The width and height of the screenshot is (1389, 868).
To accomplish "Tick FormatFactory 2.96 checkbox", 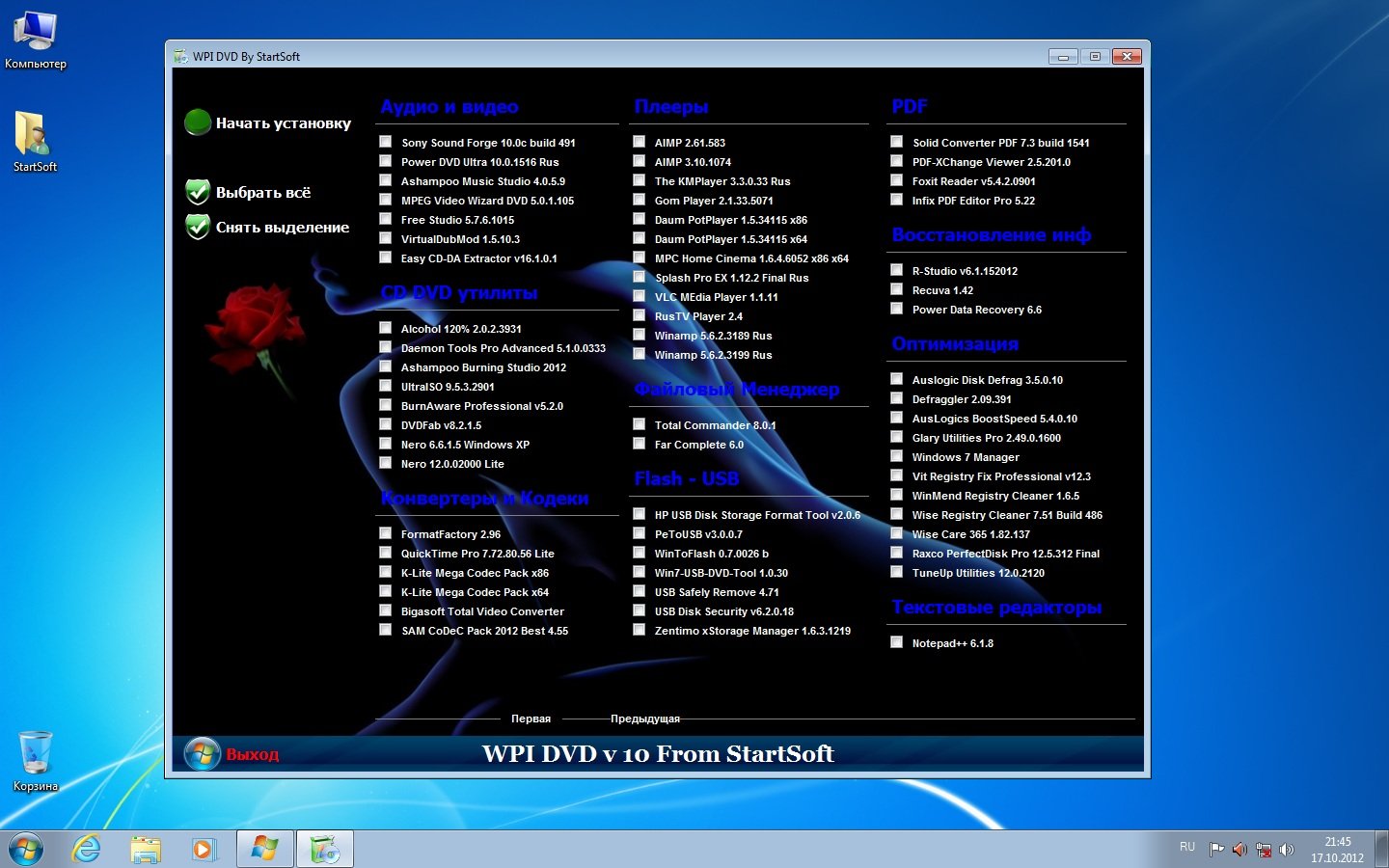I will pyautogui.click(x=385, y=532).
